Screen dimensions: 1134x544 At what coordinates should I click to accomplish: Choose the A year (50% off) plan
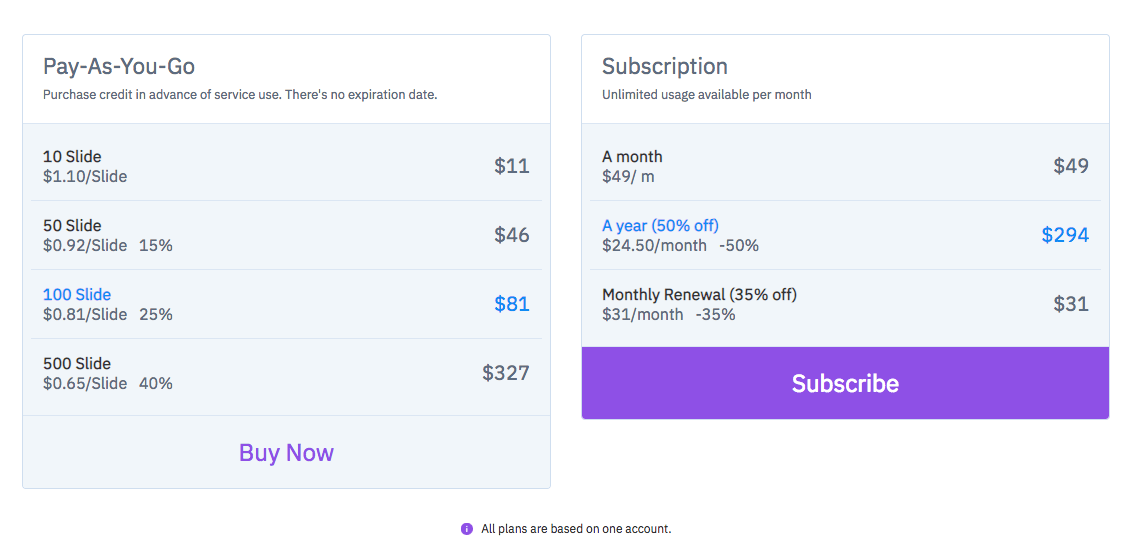[845, 235]
